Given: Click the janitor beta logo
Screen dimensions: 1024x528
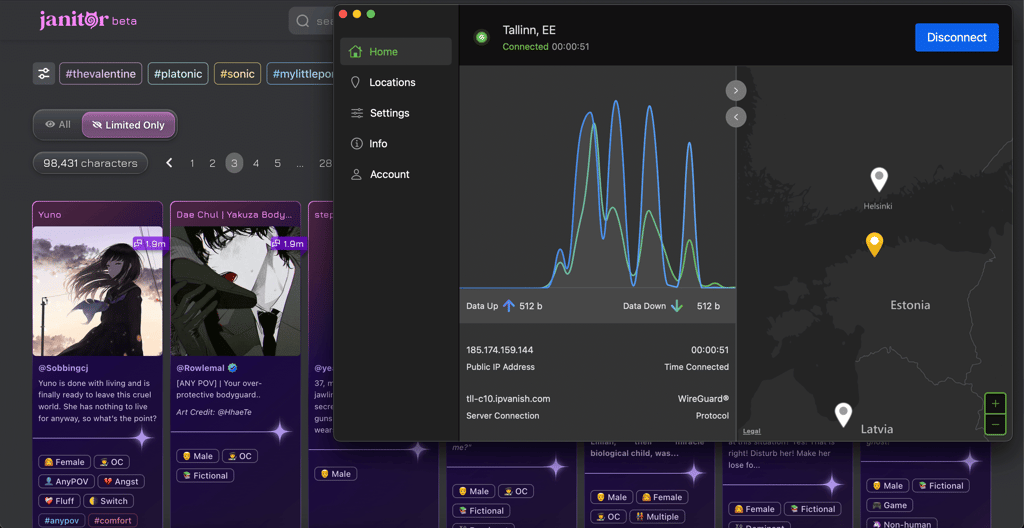Looking at the screenshot, I should (x=88, y=20).
